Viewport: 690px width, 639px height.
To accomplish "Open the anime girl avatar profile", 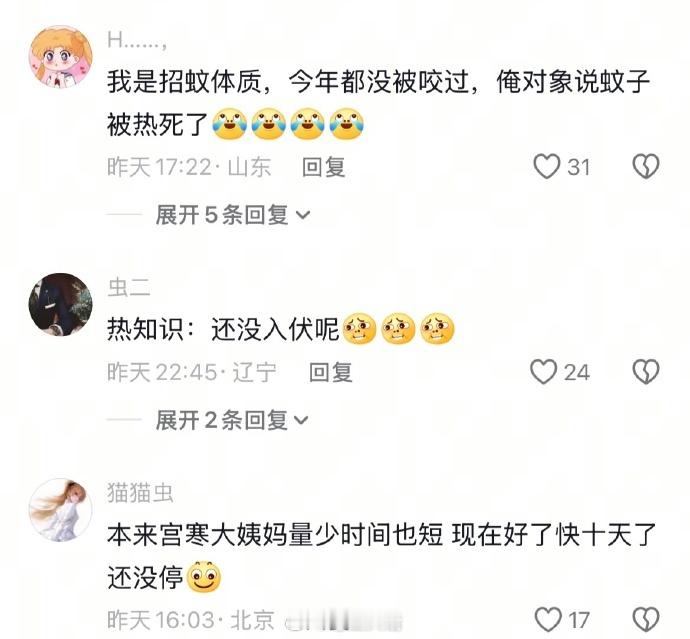I will pos(61,57).
